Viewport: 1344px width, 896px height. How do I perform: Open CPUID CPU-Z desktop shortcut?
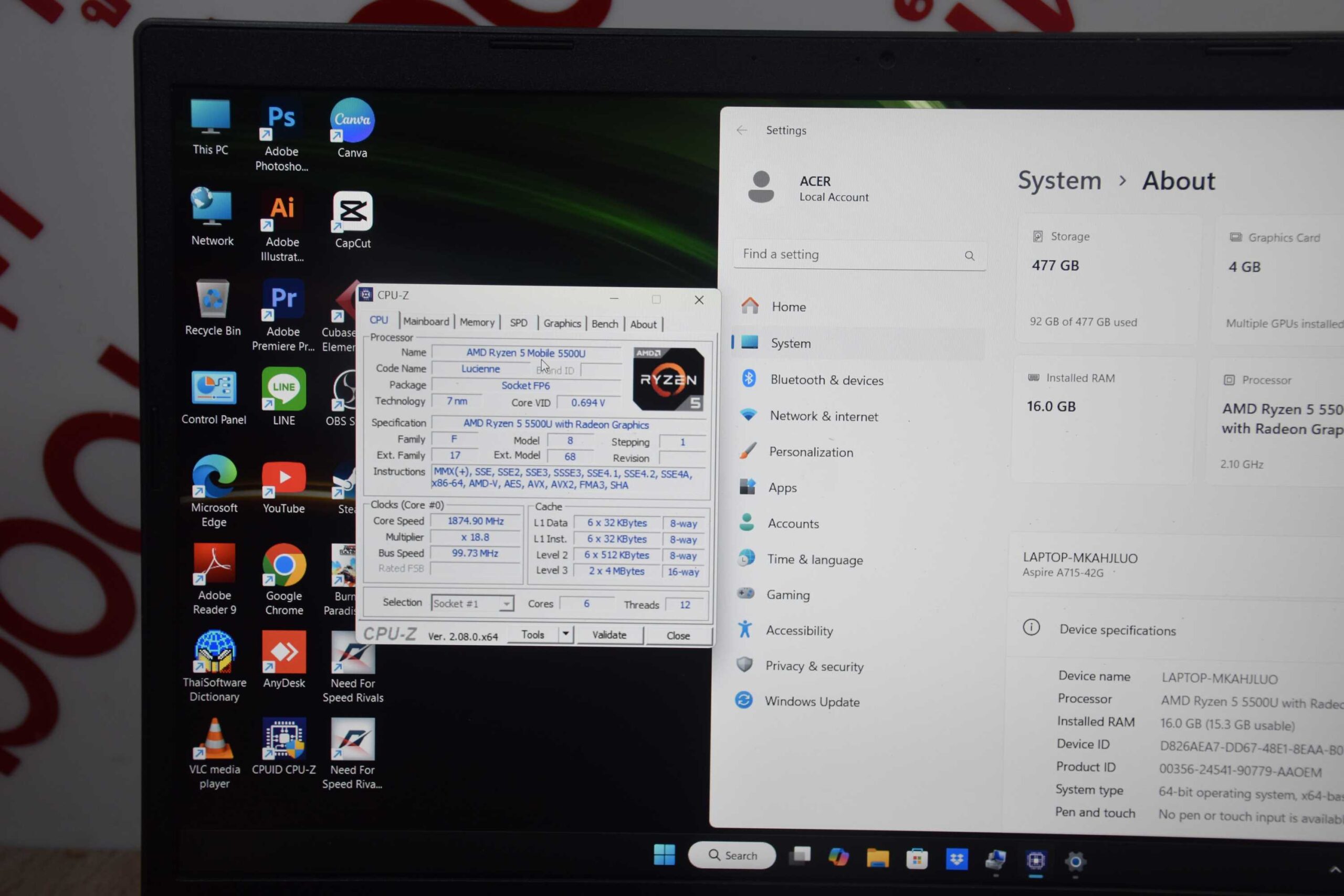point(284,746)
